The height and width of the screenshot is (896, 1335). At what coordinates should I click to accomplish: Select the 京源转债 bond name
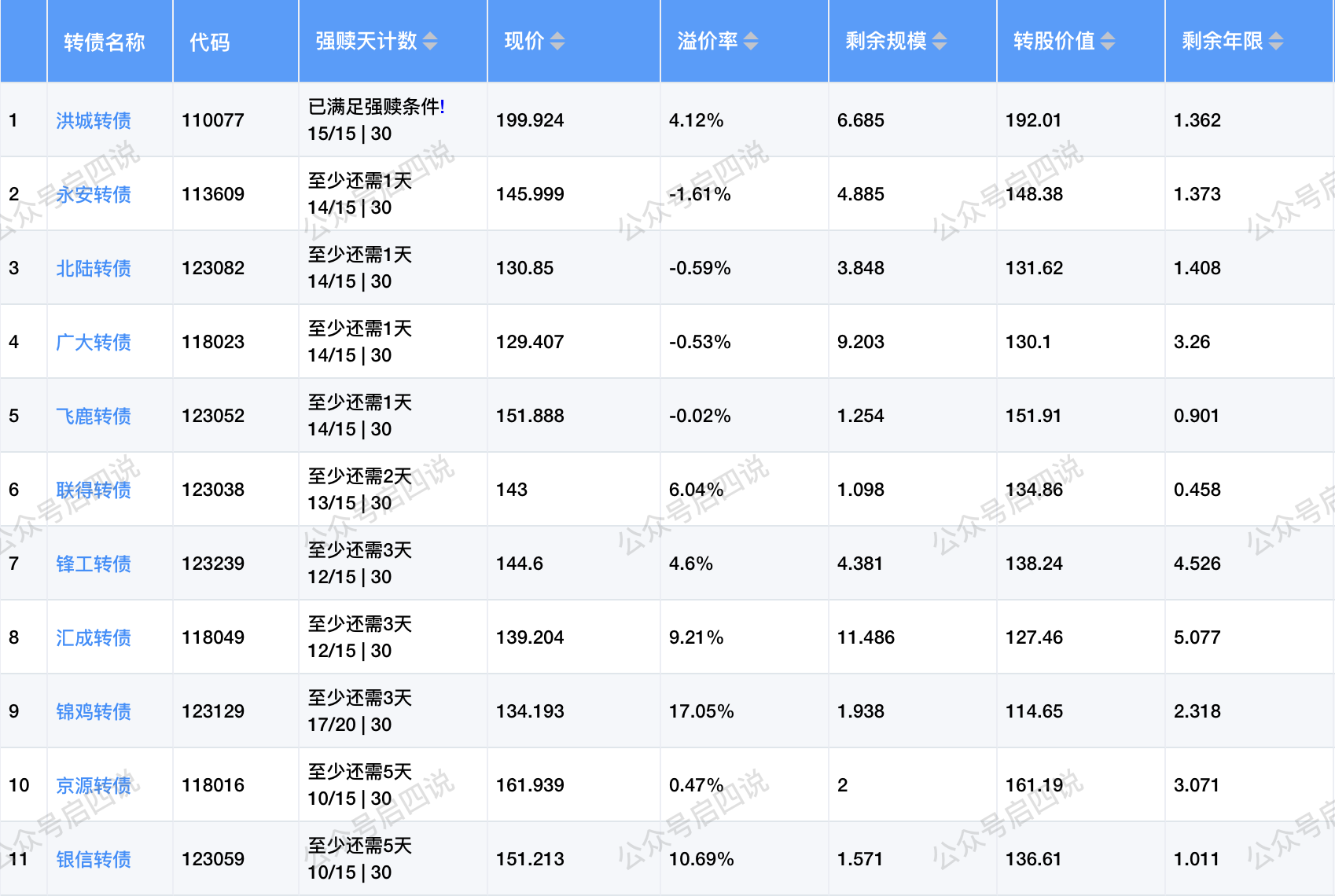point(94,785)
